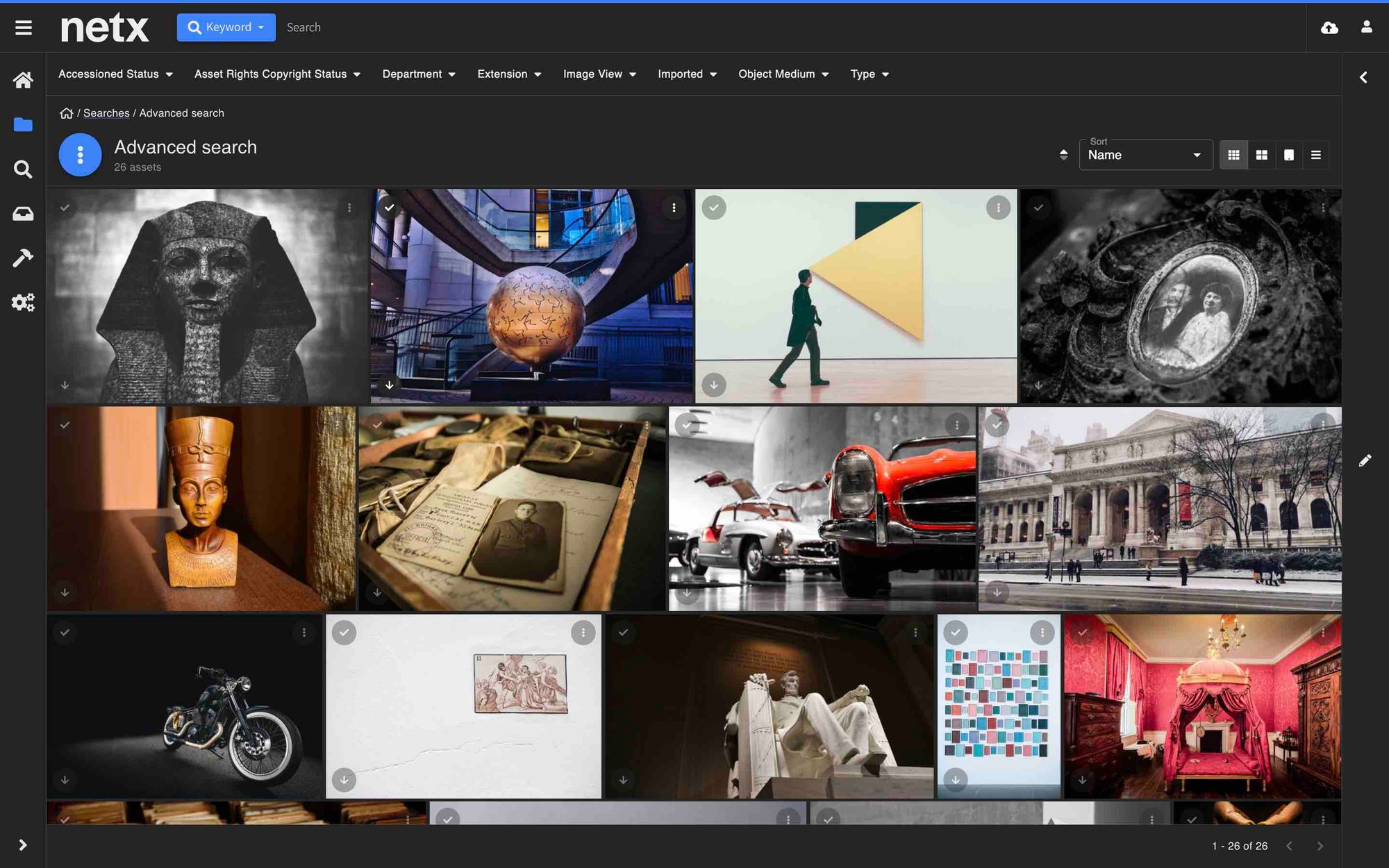Screen dimensions: 1389x868
Task: Expand the Imported filter
Action: click(x=687, y=74)
